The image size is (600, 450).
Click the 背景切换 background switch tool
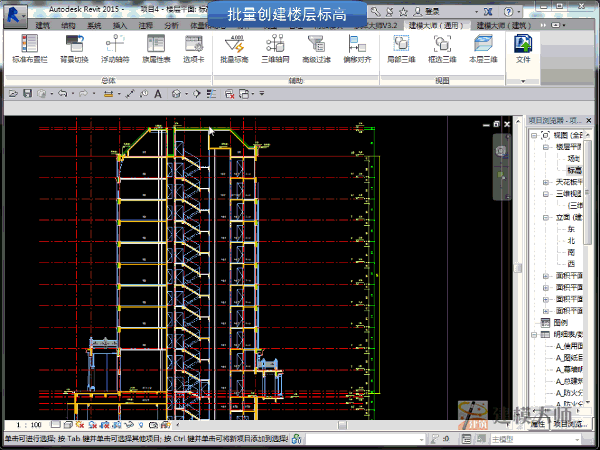point(74,49)
